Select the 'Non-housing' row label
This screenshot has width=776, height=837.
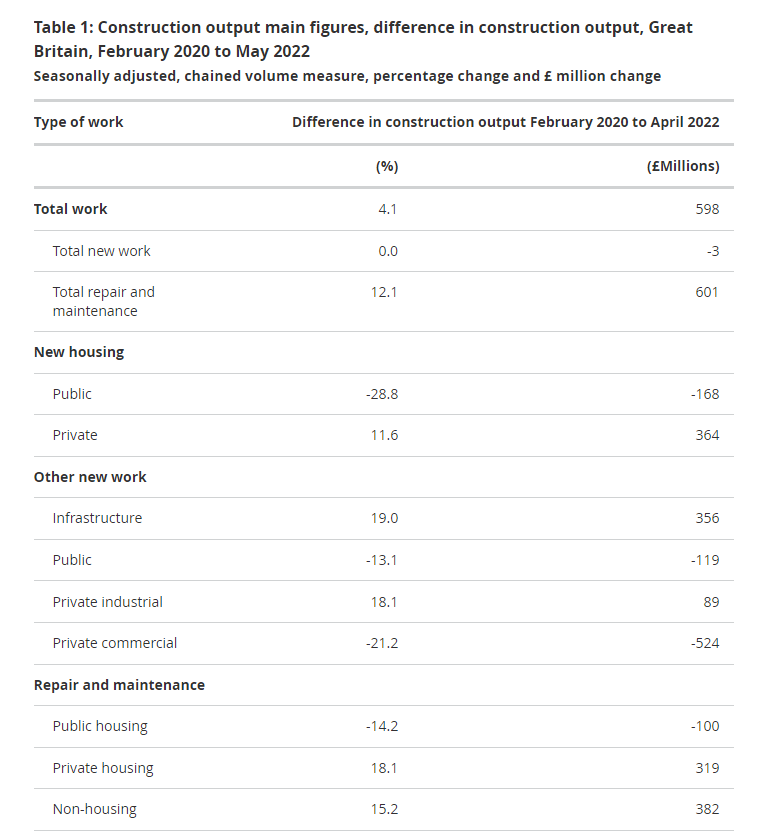94,809
